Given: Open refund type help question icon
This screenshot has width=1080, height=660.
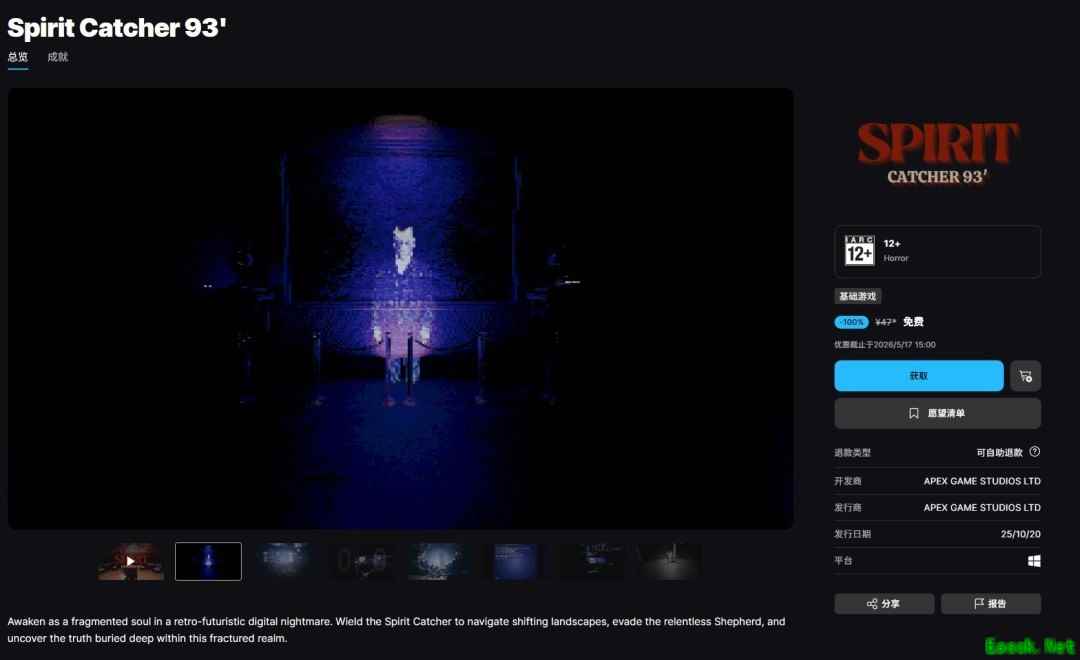Looking at the screenshot, I should click(1035, 452).
